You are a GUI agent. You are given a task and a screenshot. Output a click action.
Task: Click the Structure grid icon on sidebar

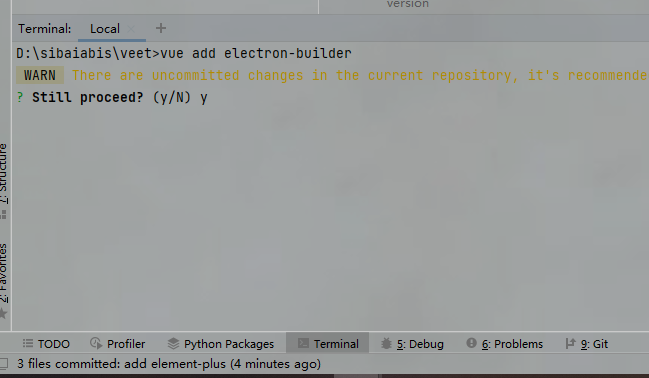pyautogui.click(x=3, y=214)
